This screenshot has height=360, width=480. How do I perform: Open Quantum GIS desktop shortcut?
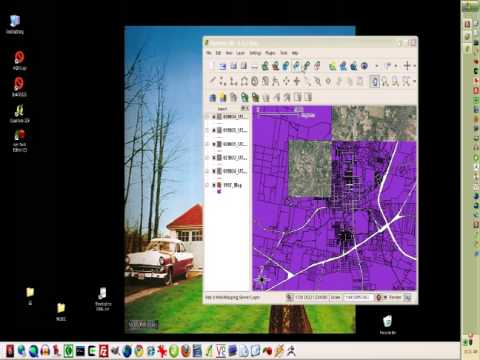click(19, 113)
